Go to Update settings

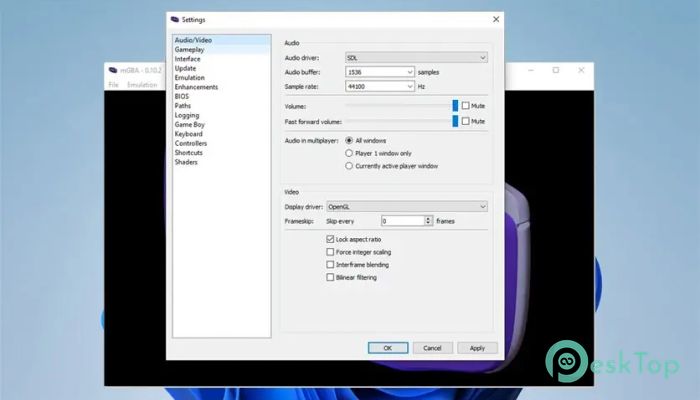[x=221, y=68]
